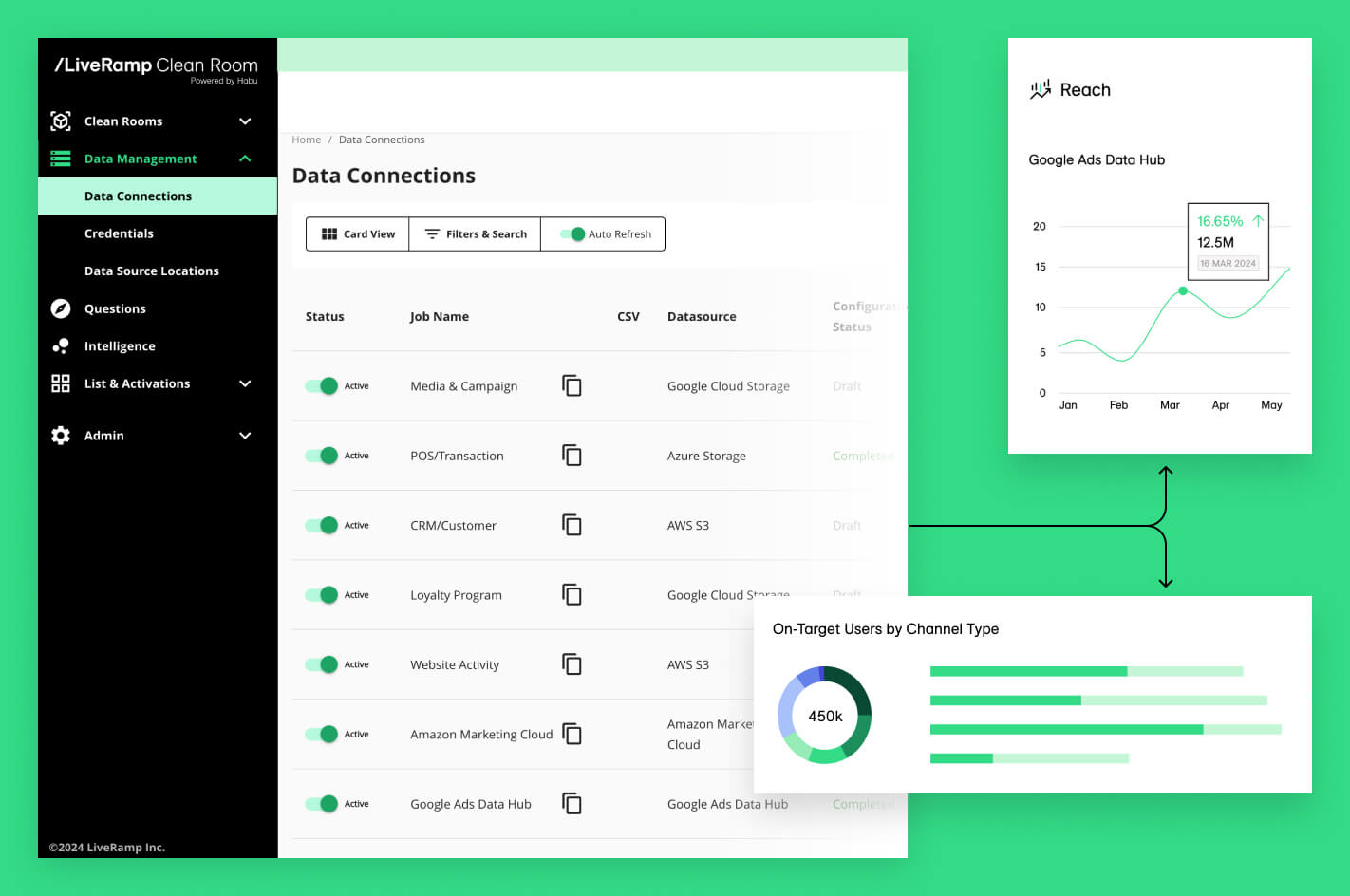Select the Clean Rooms sidebar icon

point(60,121)
